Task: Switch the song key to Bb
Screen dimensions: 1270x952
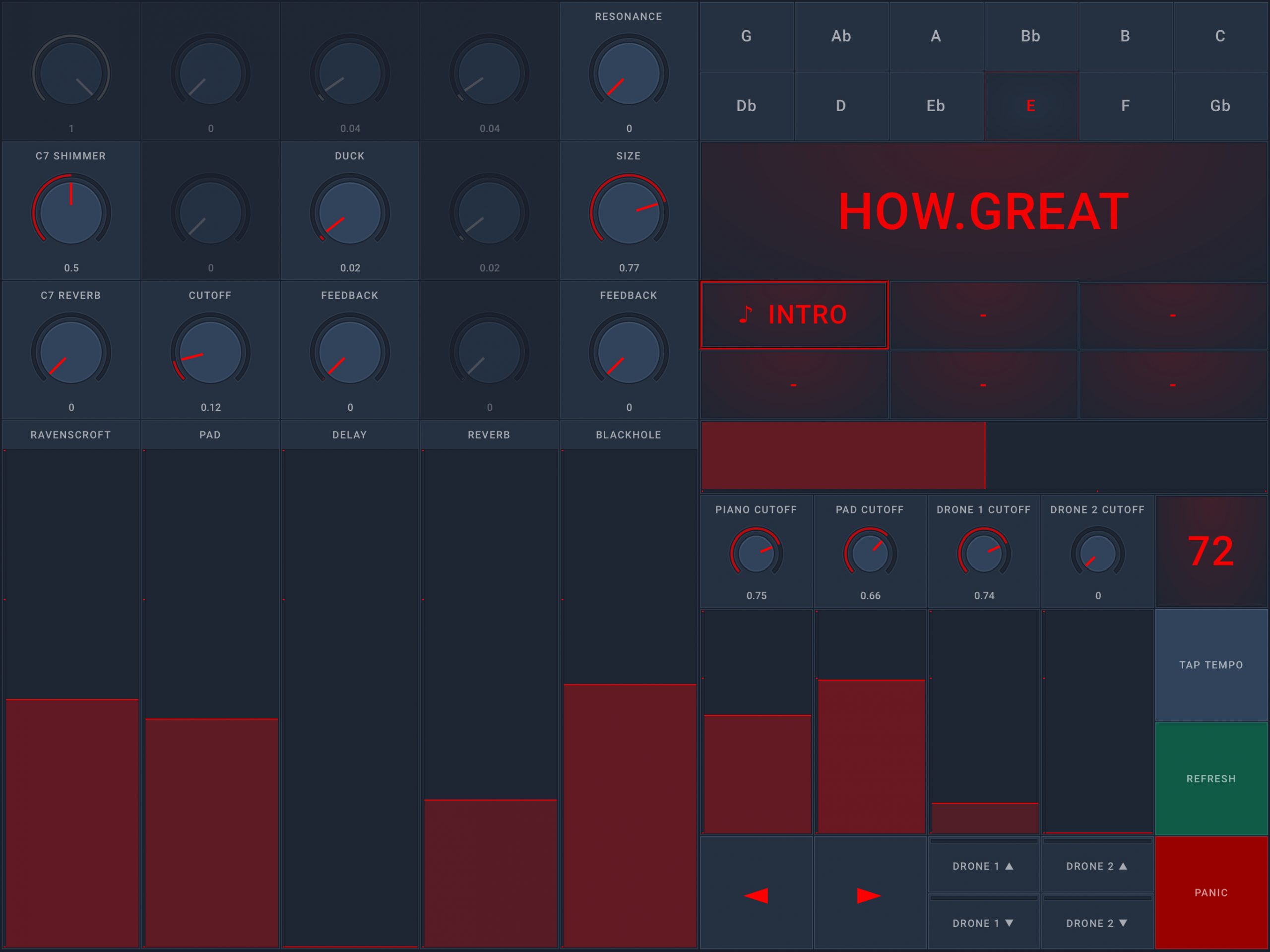Action: 1030,37
